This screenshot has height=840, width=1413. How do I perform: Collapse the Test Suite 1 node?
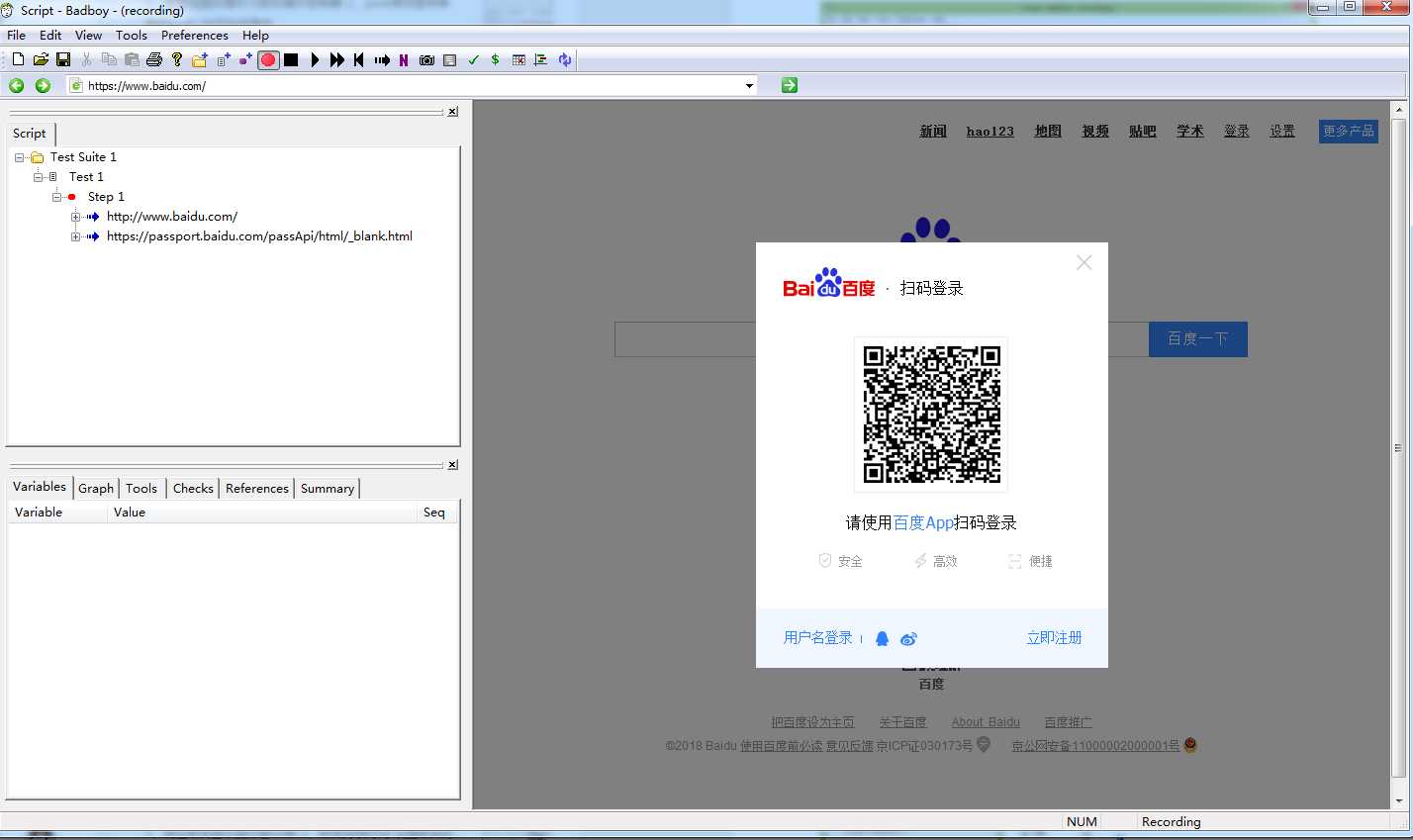tap(19, 157)
